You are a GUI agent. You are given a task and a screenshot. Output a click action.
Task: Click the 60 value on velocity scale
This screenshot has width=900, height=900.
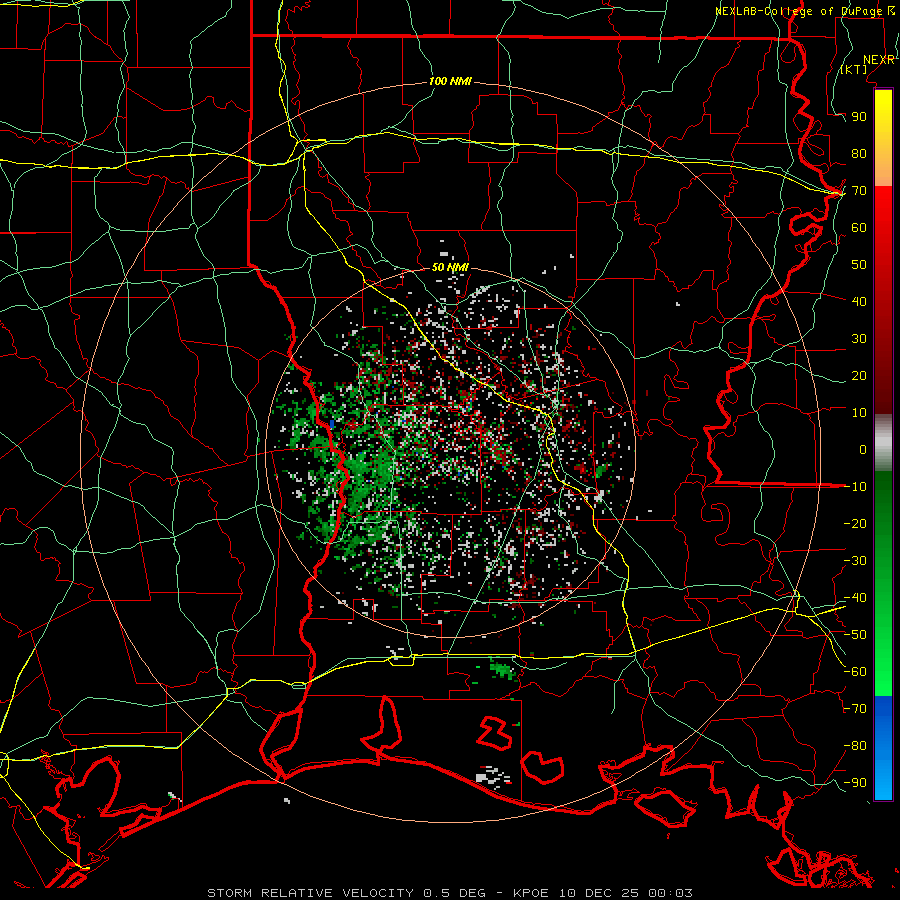click(x=859, y=228)
